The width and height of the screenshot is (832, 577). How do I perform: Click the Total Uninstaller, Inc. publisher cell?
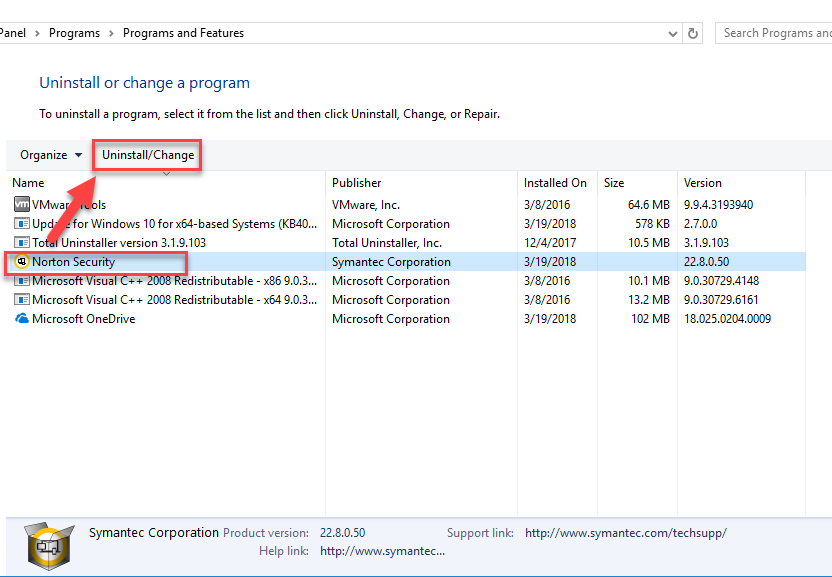click(387, 243)
